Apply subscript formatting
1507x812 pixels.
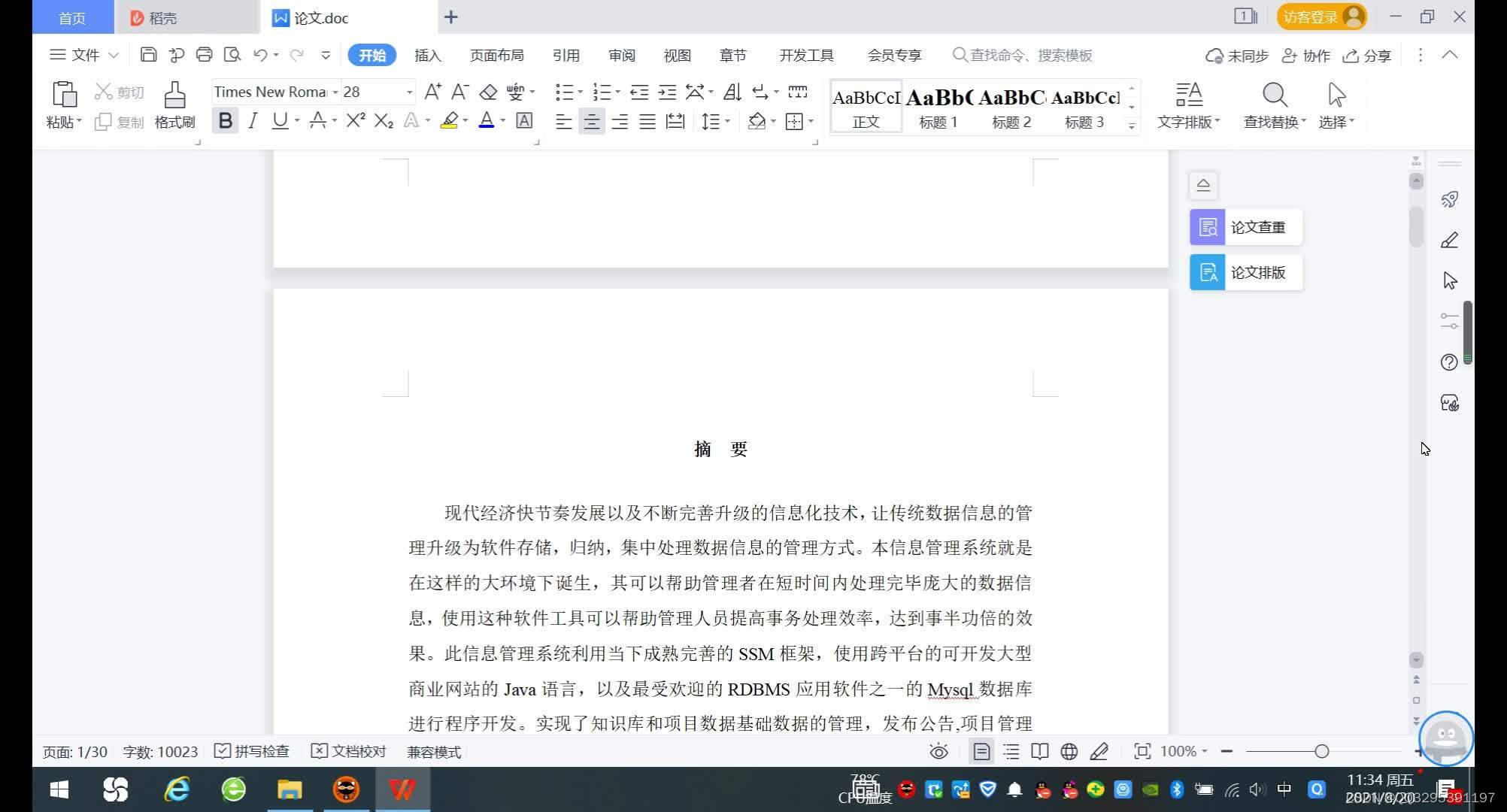pos(384,120)
